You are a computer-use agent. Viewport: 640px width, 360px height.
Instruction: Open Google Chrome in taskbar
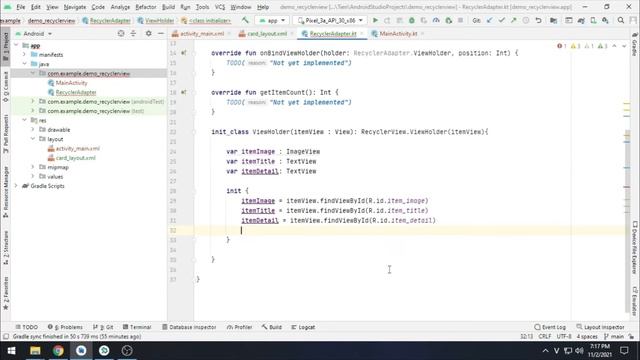[x=58, y=351]
